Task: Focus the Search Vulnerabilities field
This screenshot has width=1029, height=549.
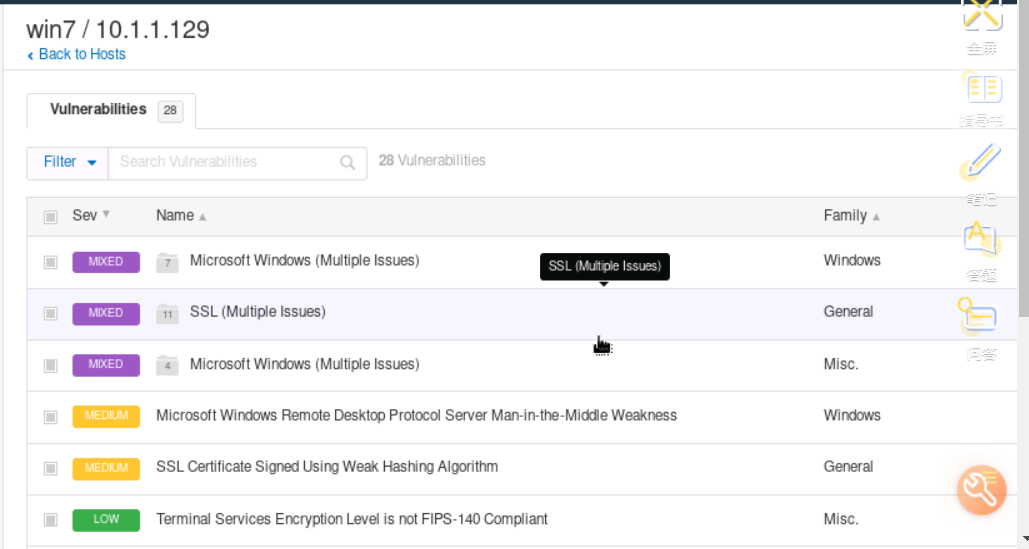Action: pyautogui.click(x=225, y=162)
